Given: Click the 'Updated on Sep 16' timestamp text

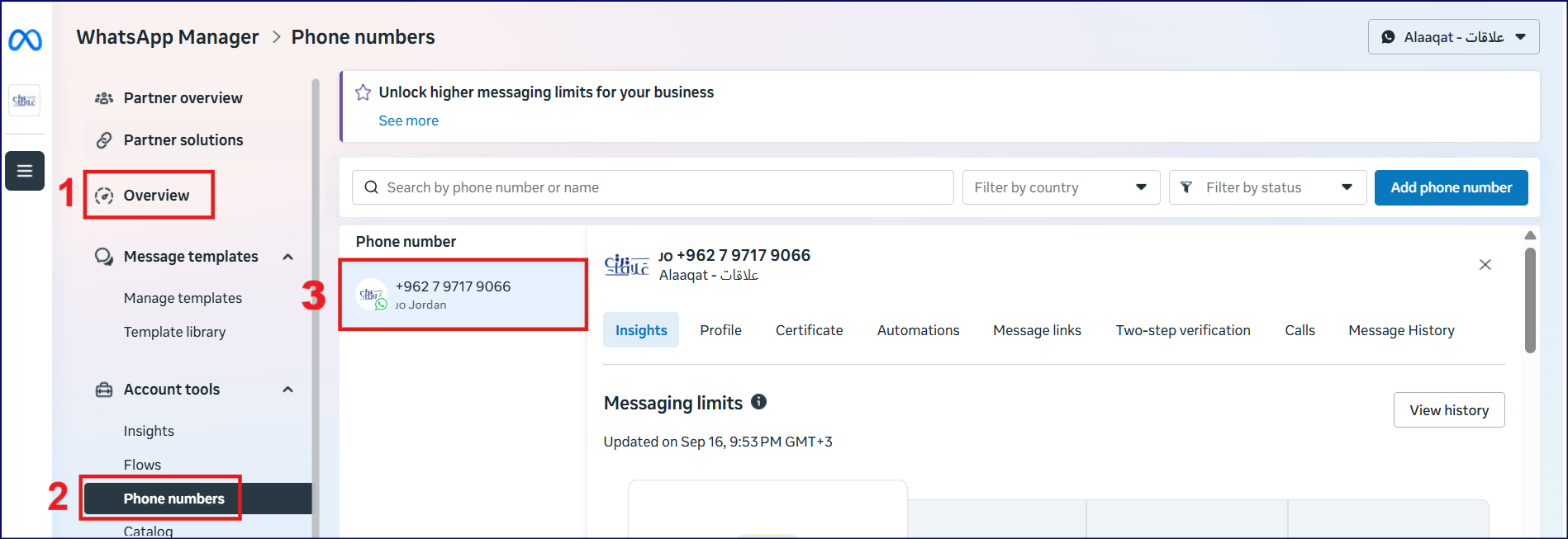Looking at the screenshot, I should 718,442.
